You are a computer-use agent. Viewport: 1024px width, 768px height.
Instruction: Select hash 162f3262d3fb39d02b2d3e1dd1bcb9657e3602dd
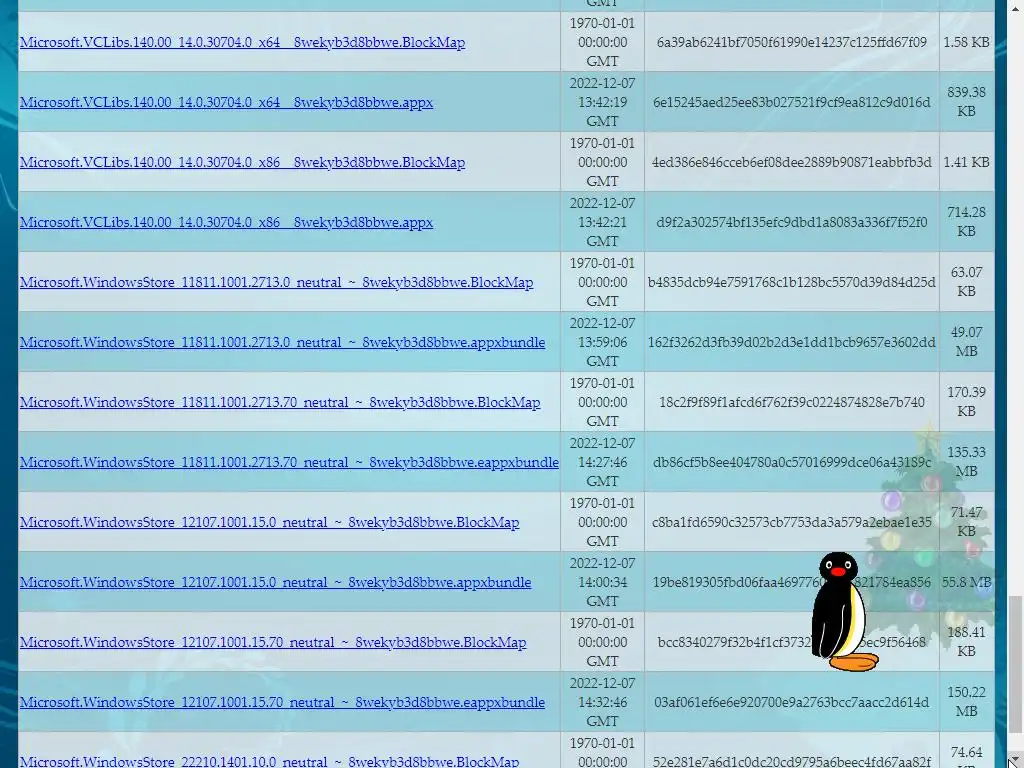click(x=792, y=343)
